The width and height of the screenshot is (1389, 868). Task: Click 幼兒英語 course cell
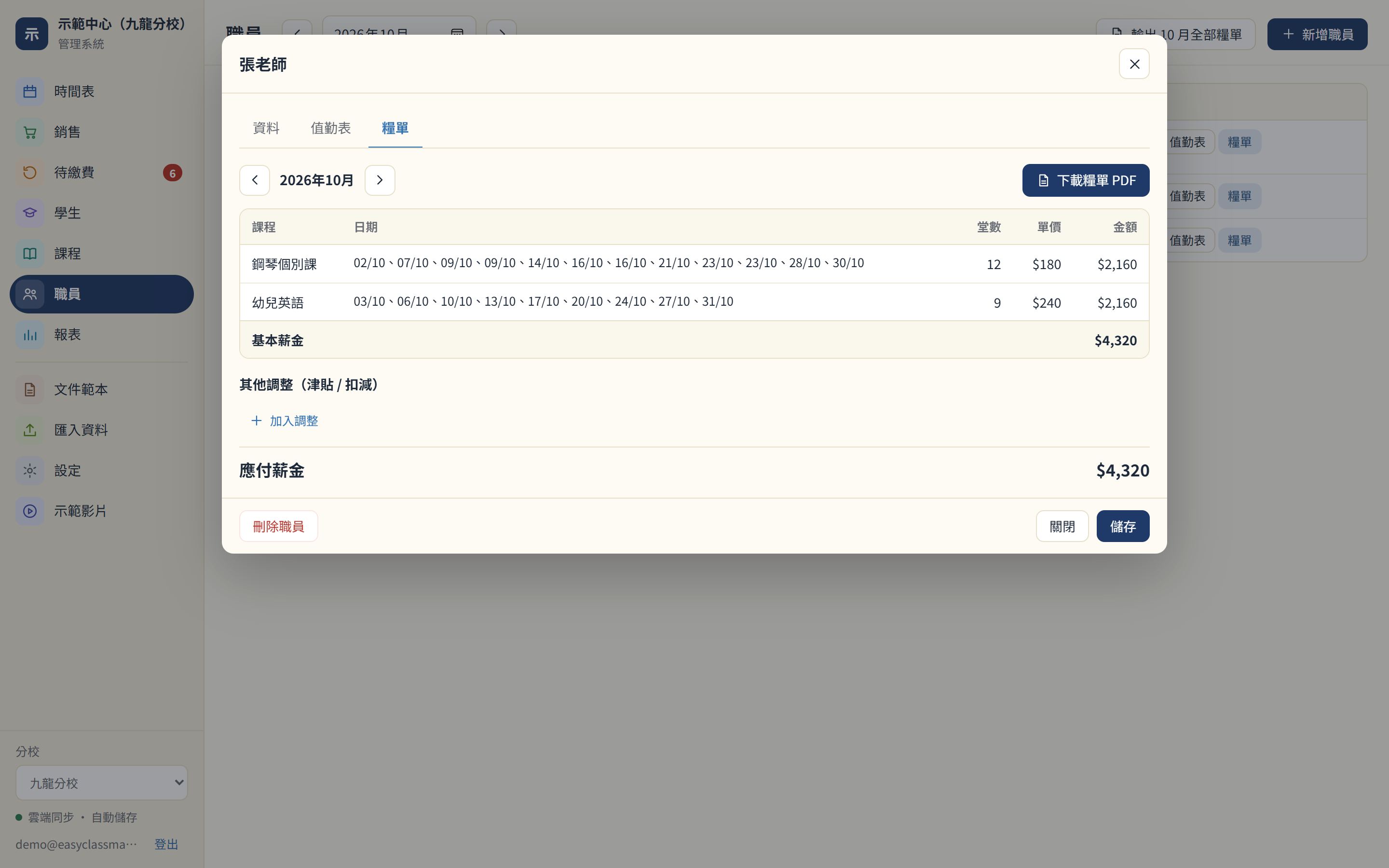click(278, 302)
